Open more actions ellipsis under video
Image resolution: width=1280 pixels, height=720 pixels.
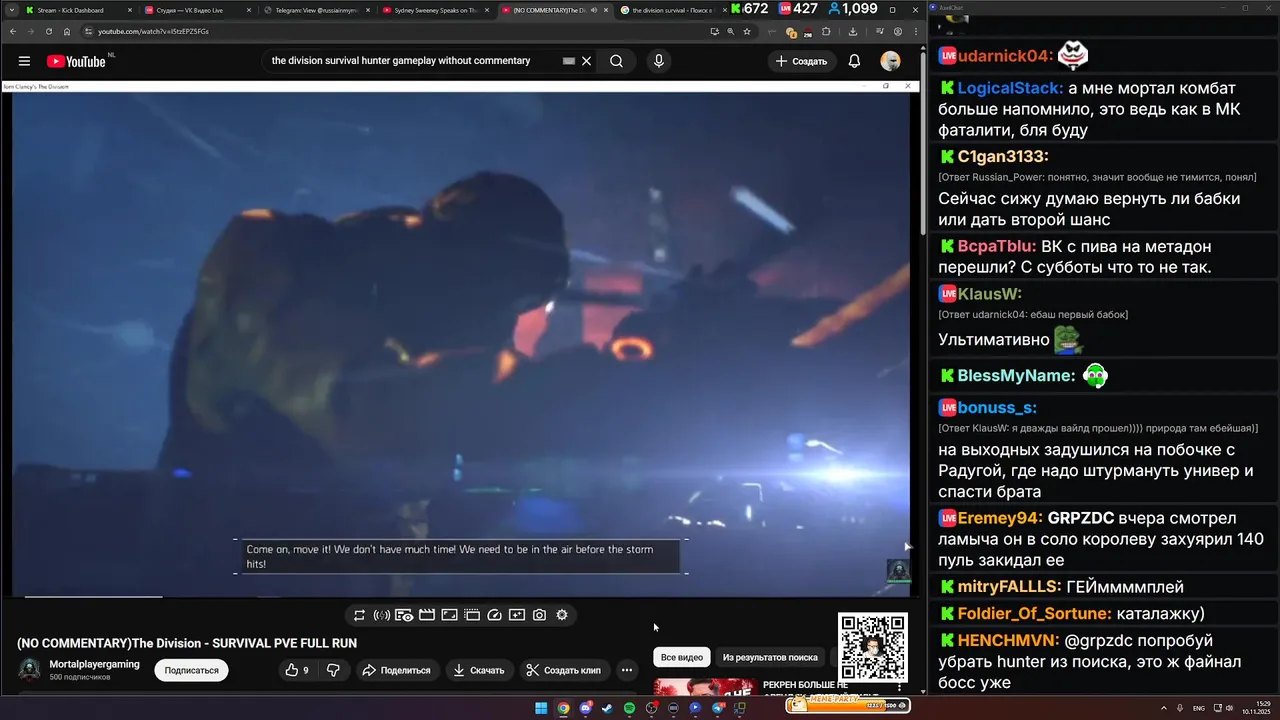(627, 670)
